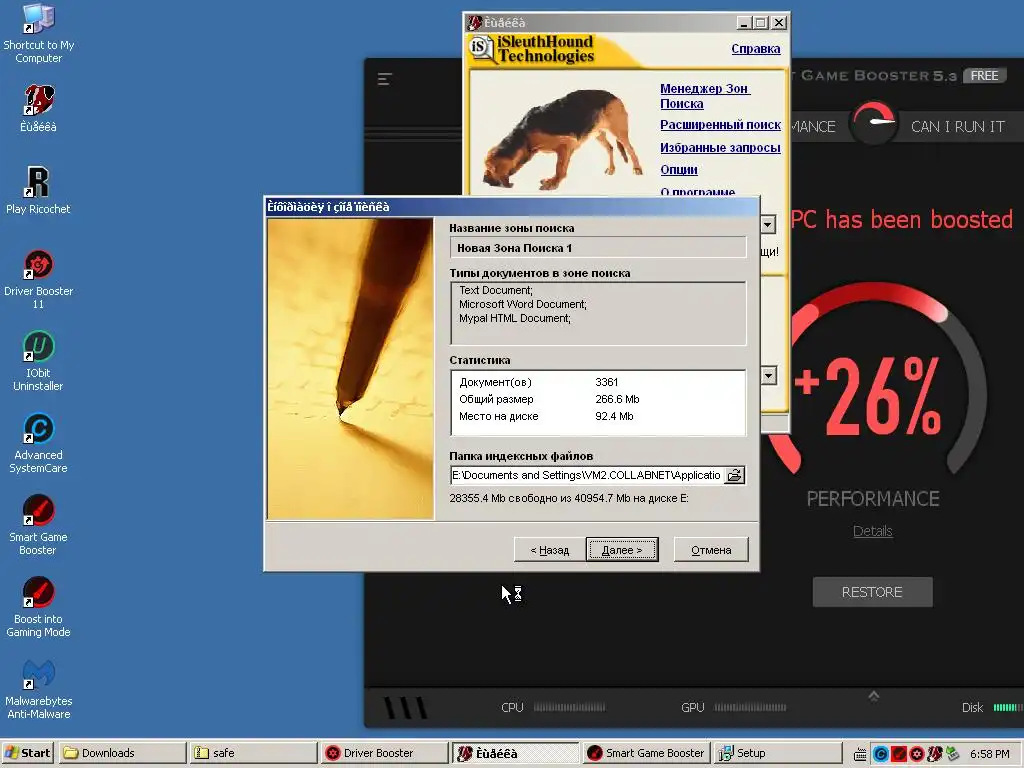Open Справка help link
Image resolution: width=1024 pixels, height=768 pixels.
pos(756,49)
